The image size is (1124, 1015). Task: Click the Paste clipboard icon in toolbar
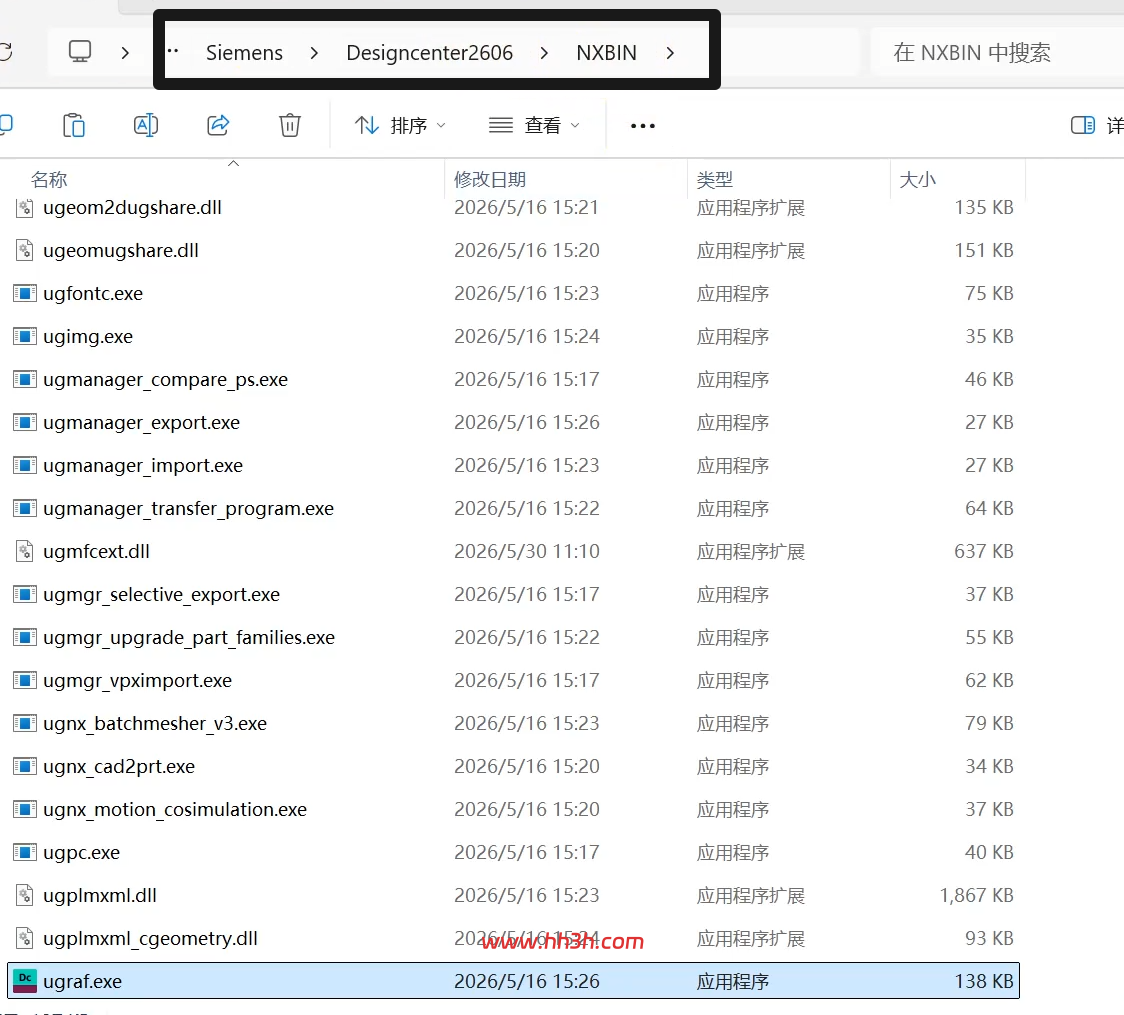(74, 125)
